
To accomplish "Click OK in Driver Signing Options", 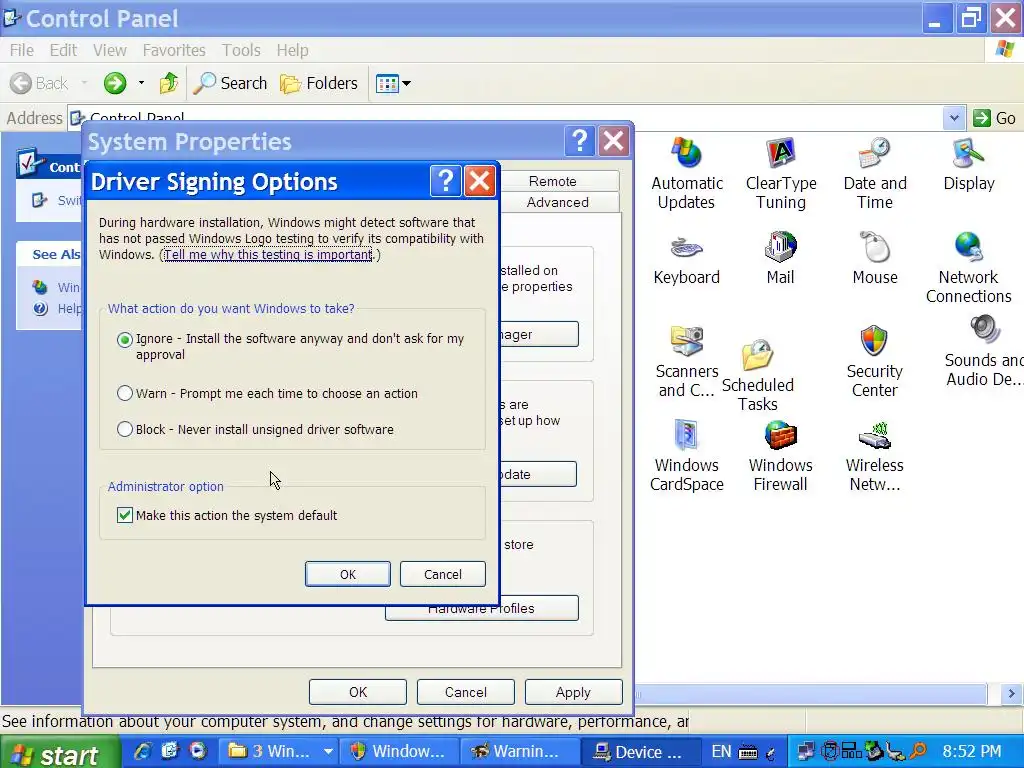I will point(347,574).
